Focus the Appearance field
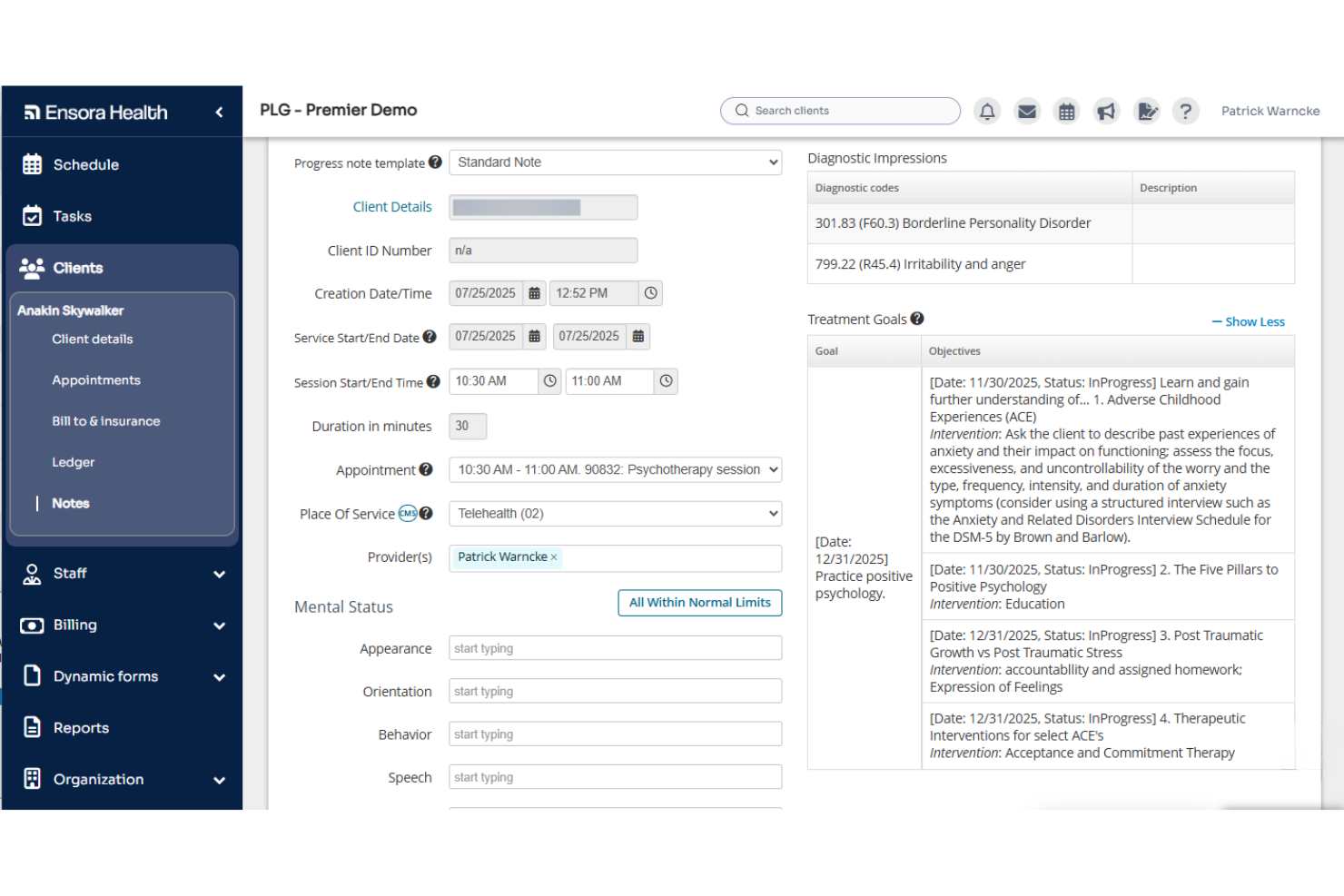1344x896 pixels. (x=616, y=648)
